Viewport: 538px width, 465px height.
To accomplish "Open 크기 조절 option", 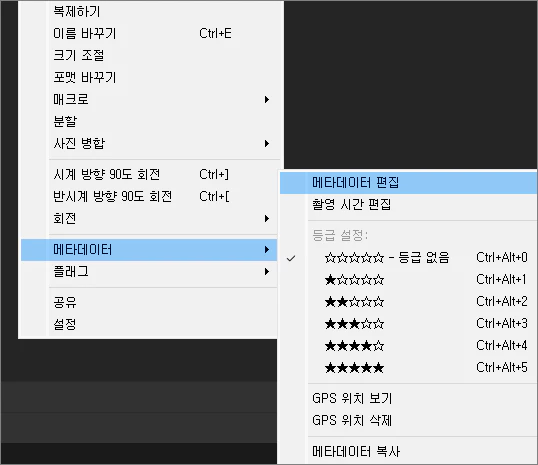I will [149, 55].
